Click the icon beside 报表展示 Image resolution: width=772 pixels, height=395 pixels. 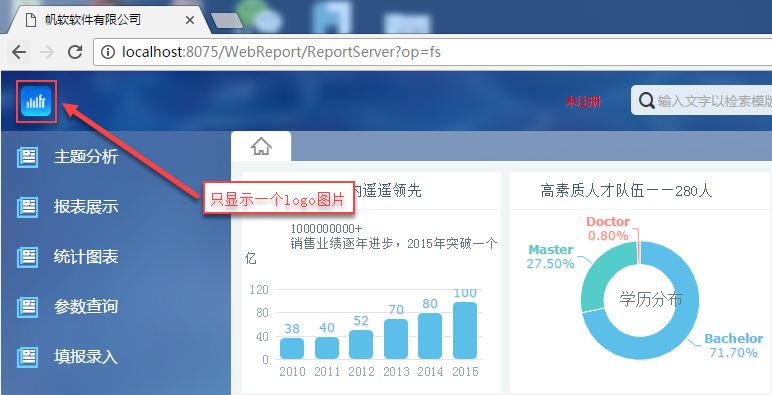[28, 207]
